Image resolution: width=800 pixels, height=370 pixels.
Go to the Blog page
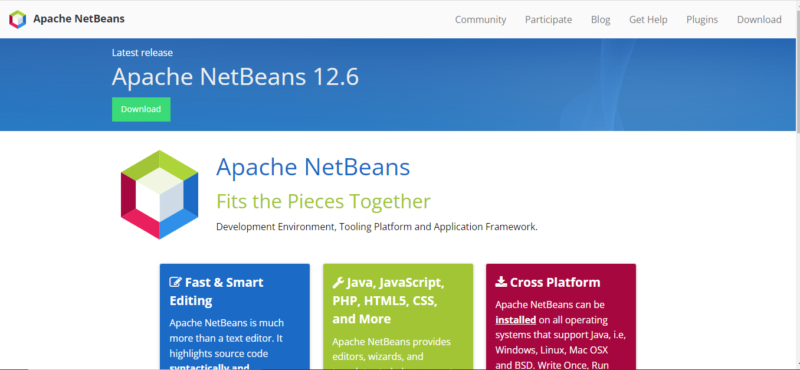tap(601, 19)
